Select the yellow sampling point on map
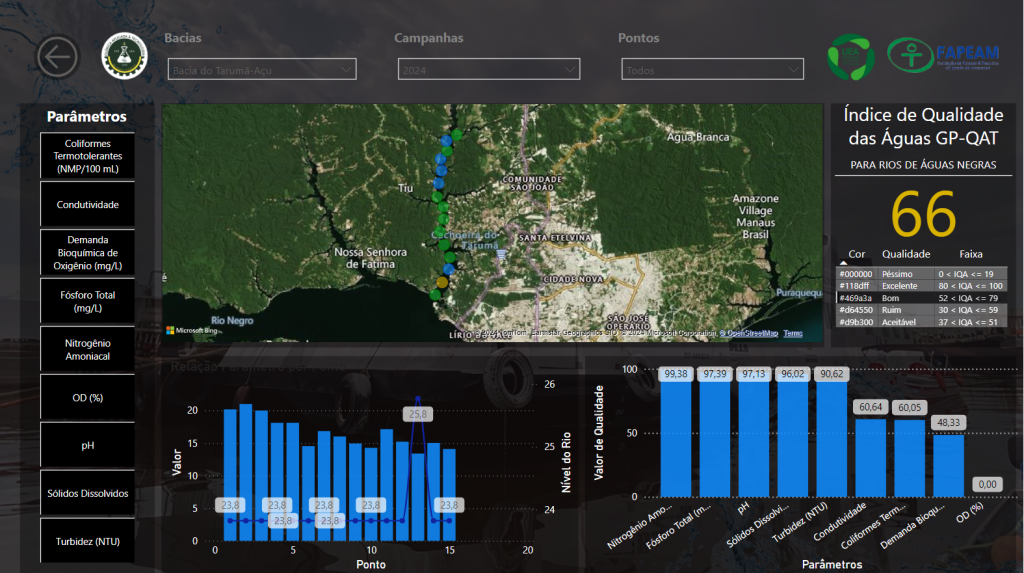Screen dimensions: 1024x573 (442, 283)
